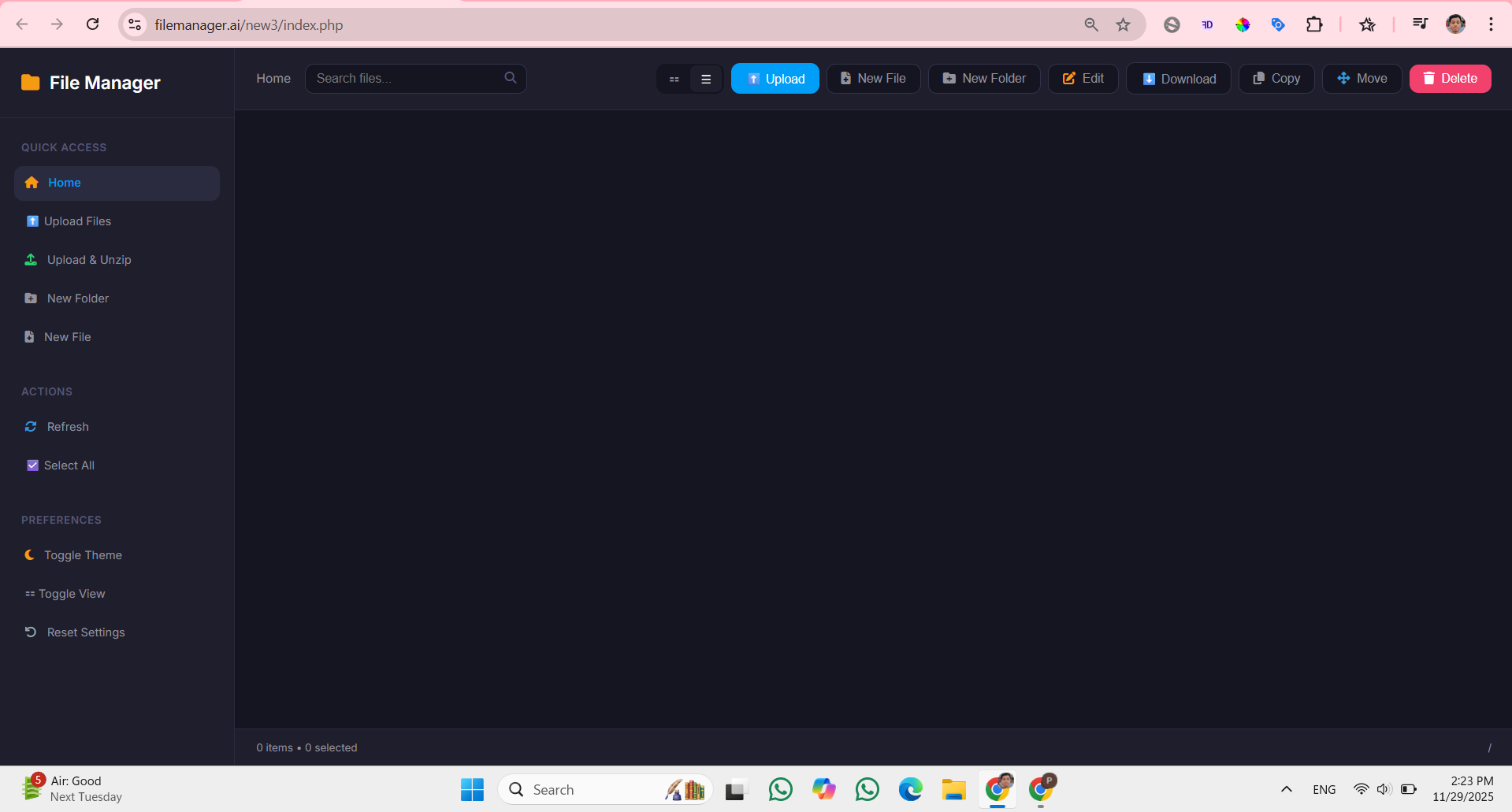The image size is (1512, 812).
Task: Click Reset Settings in Preferences
Action: click(85, 632)
